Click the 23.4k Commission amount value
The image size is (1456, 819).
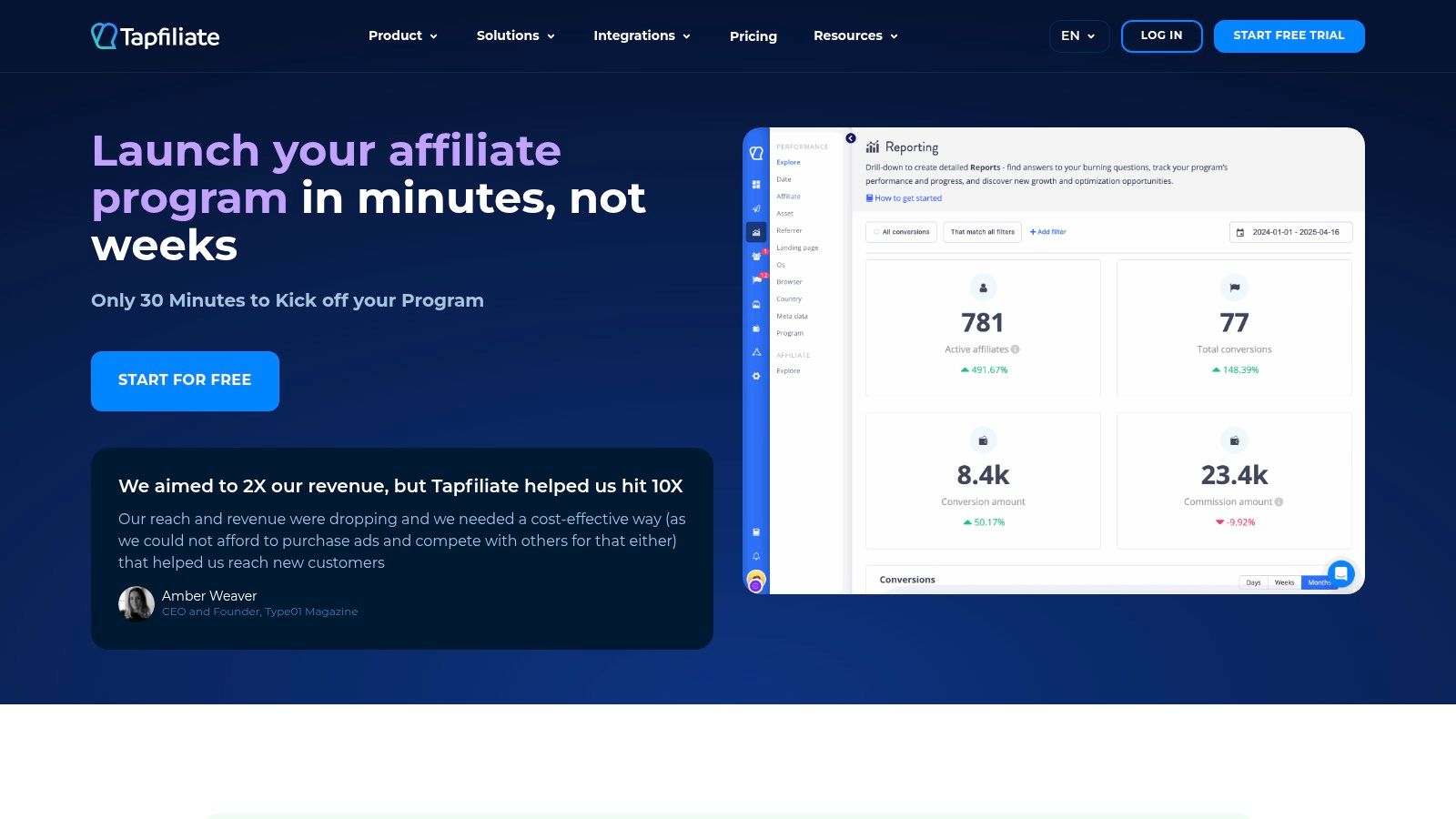tap(1234, 475)
